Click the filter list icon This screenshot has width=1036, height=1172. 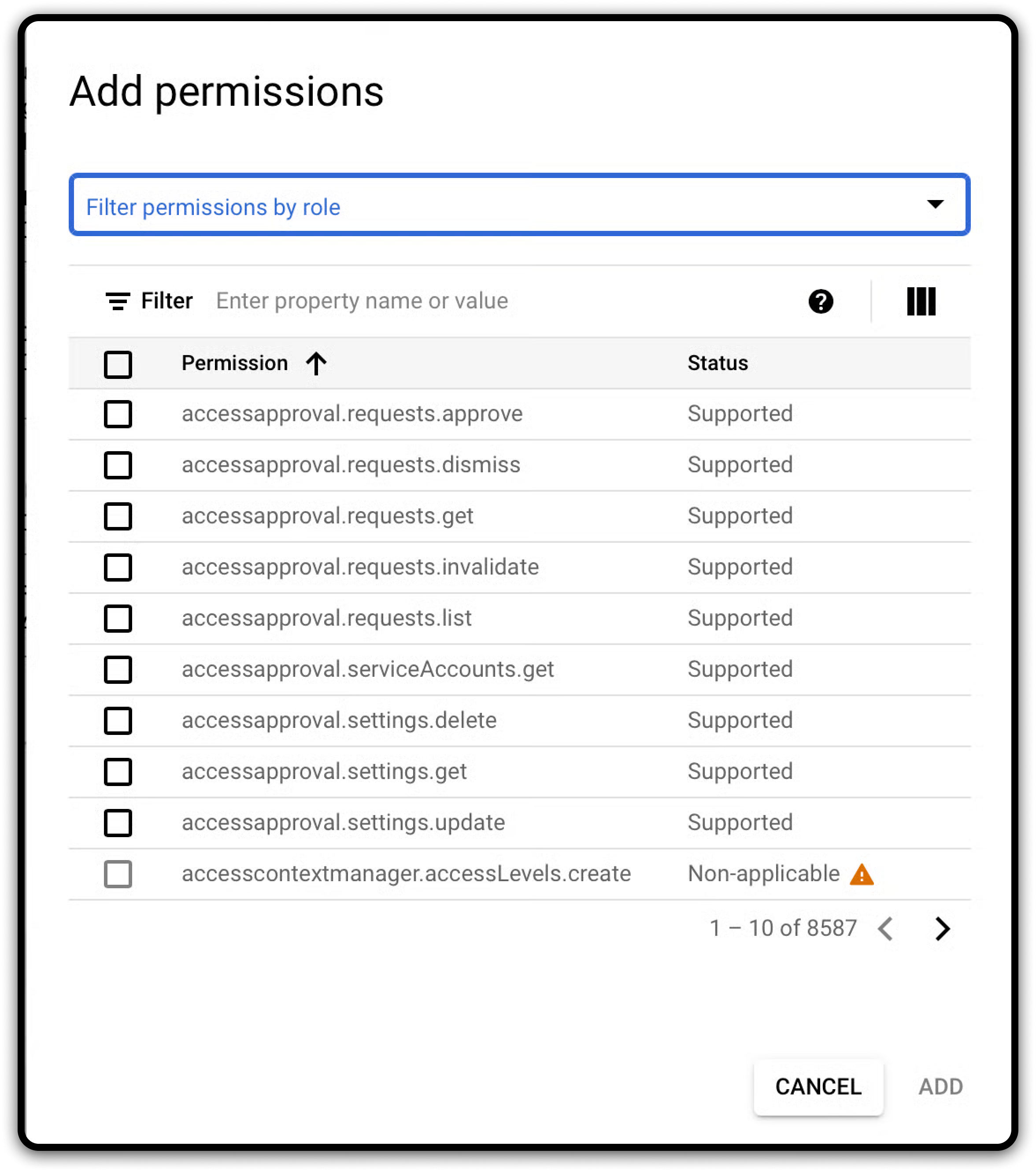pyautogui.click(x=118, y=301)
